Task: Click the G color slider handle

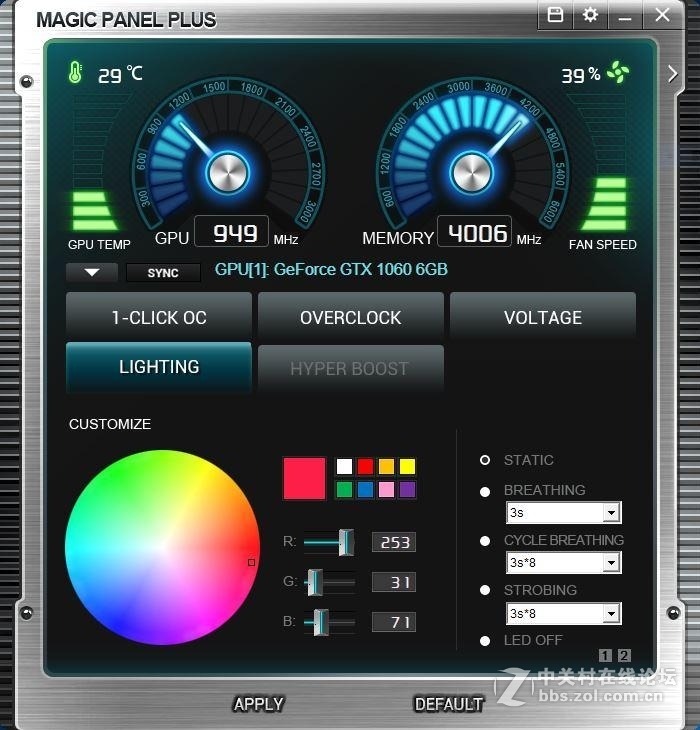Action: [x=315, y=582]
